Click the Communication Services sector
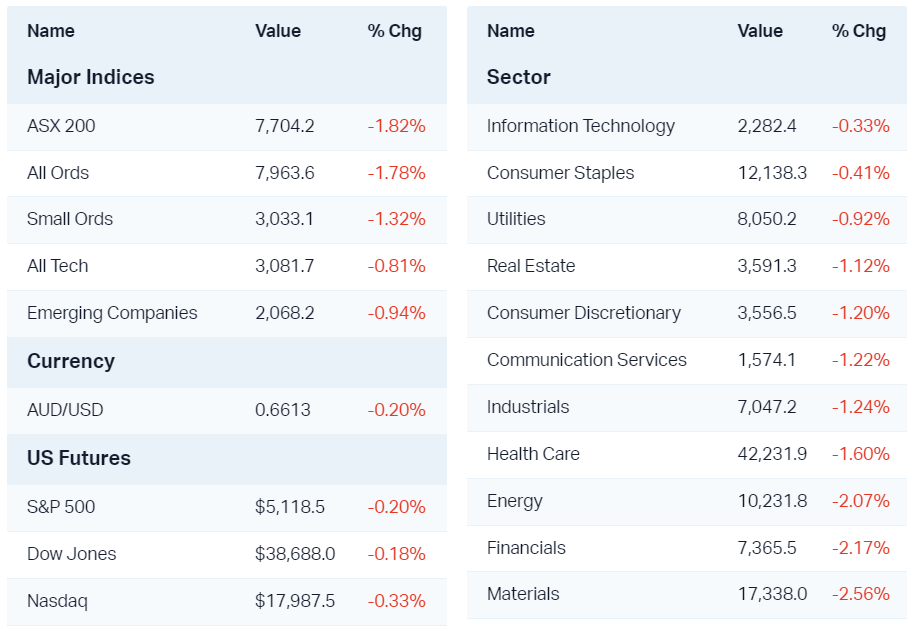 pyautogui.click(x=587, y=360)
